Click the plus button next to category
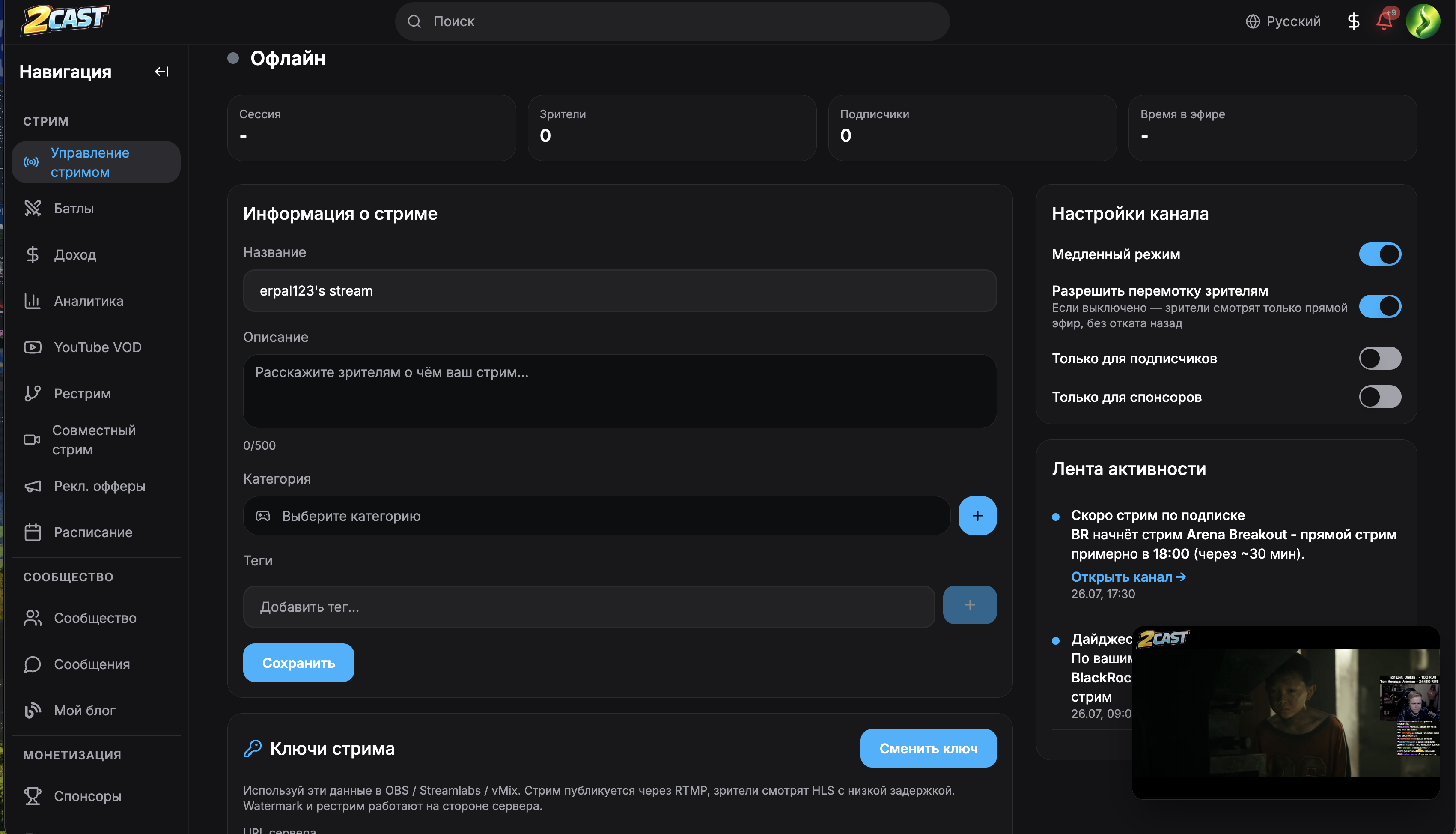Screen dimensions: 1456x834 (x=977, y=516)
